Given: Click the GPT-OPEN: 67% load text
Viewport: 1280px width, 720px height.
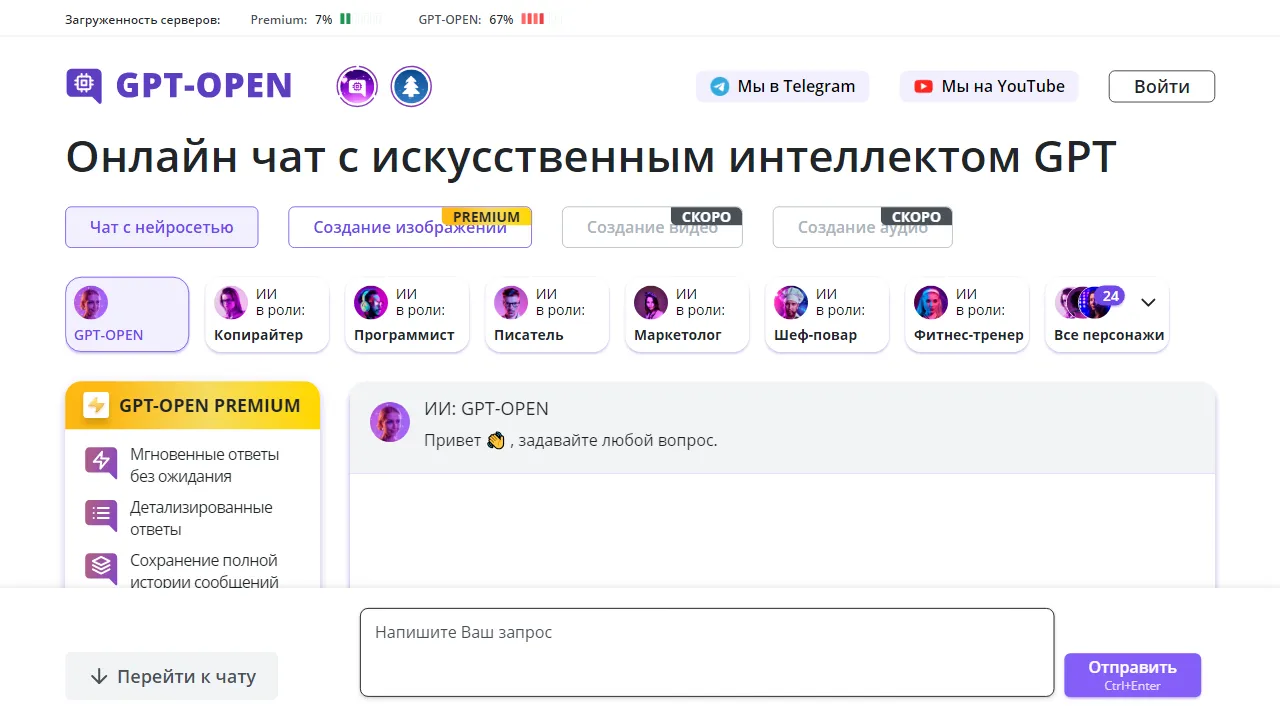Looking at the screenshot, I should click(466, 19).
